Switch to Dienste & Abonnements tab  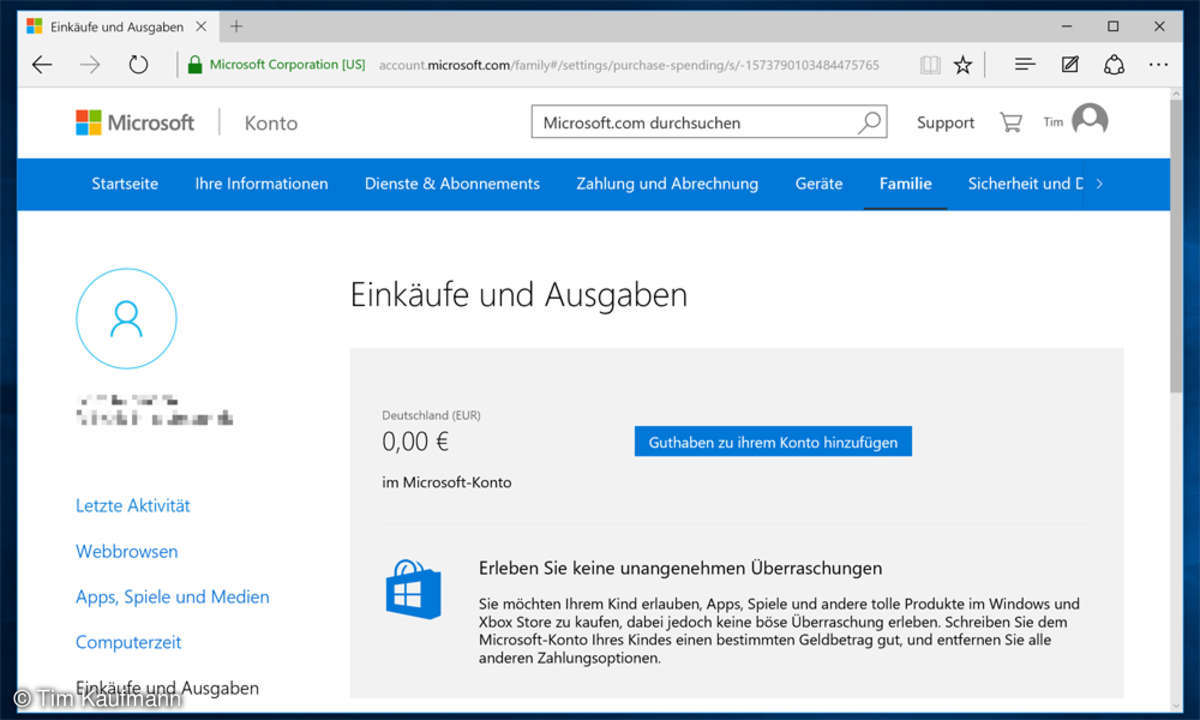(452, 184)
